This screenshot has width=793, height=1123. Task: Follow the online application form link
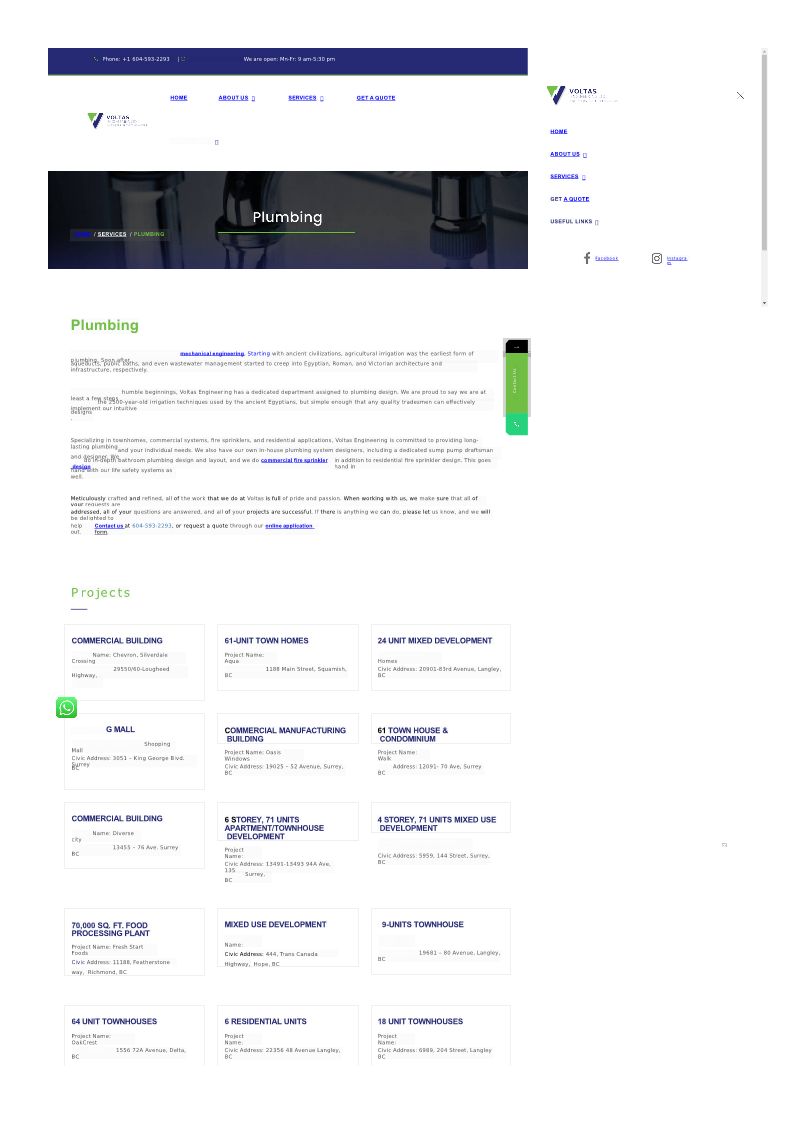point(289,526)
